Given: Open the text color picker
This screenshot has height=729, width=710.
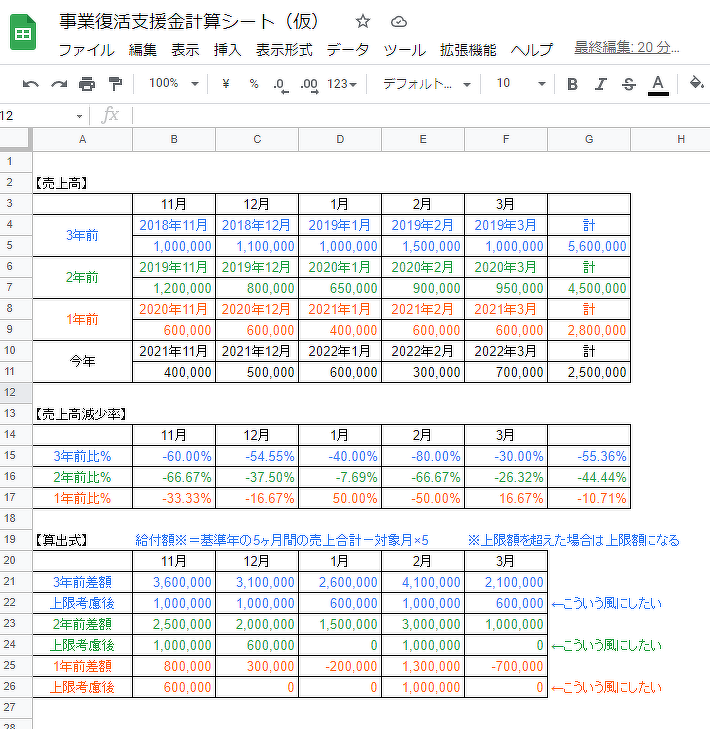Looking at the screenshot, I should pos(658,84).
